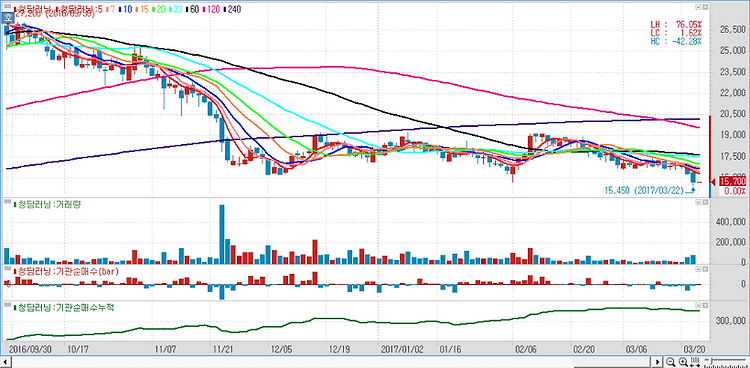Image resolution: width=750 pixels, height=368 pixels.
Task: Select the 15 moving average legend
Action: [x=143, y=9]
